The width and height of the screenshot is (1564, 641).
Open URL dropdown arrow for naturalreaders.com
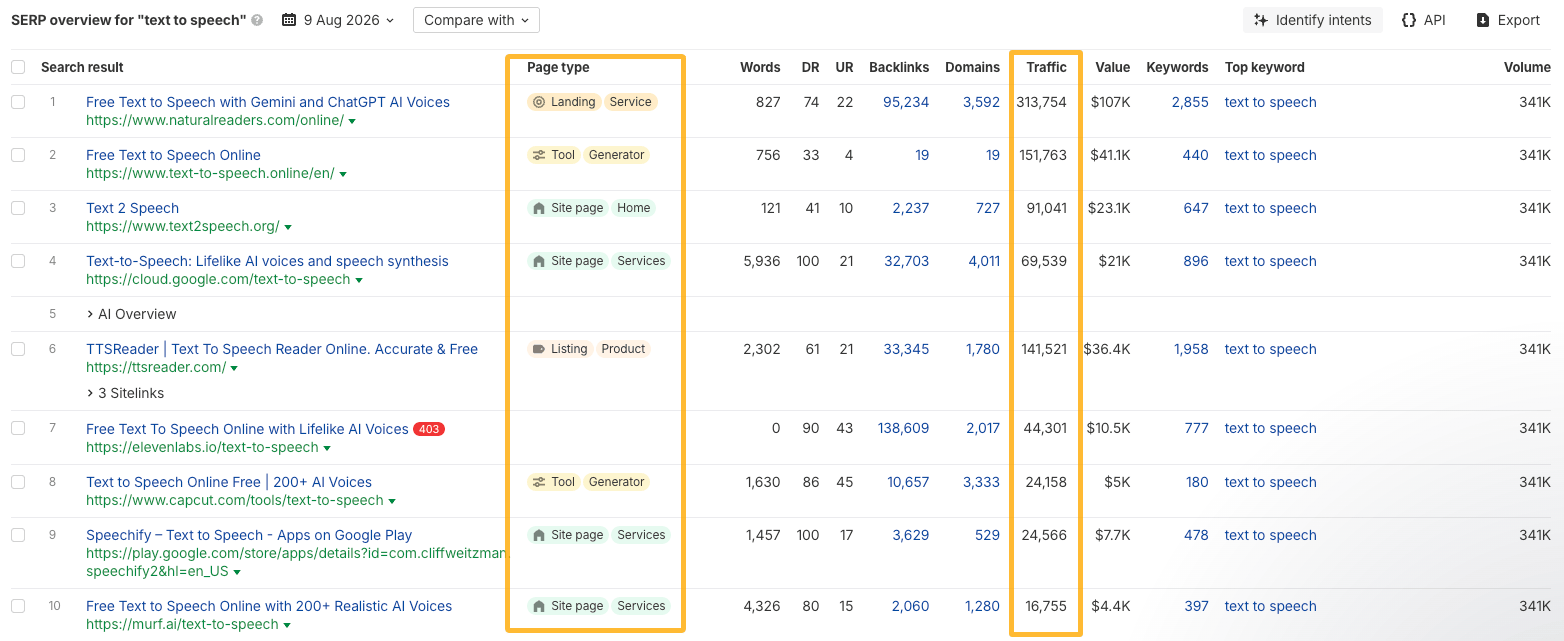point(352,121)
